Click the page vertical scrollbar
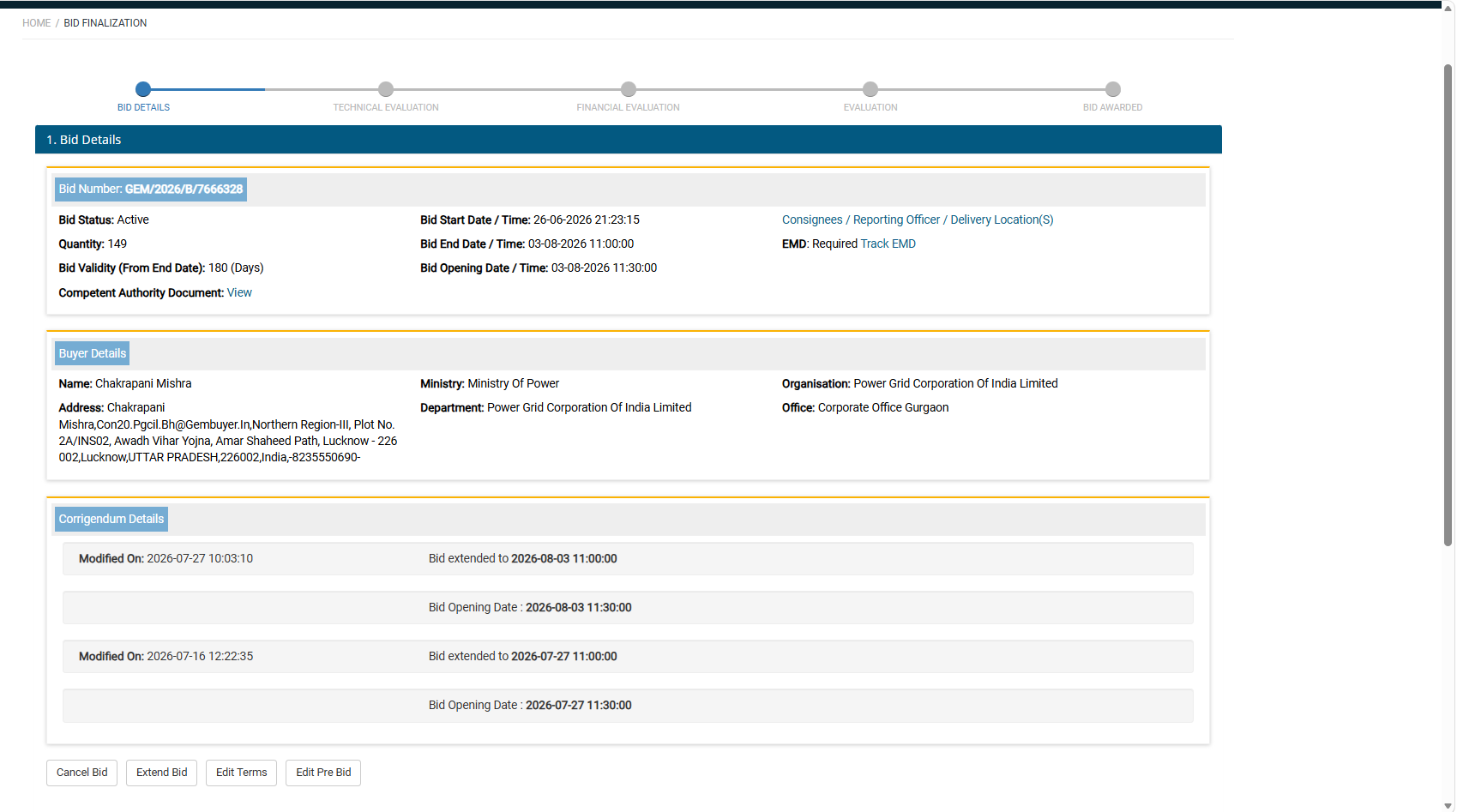Viewport: 1457px width, 812px height. click(1448, 304)
